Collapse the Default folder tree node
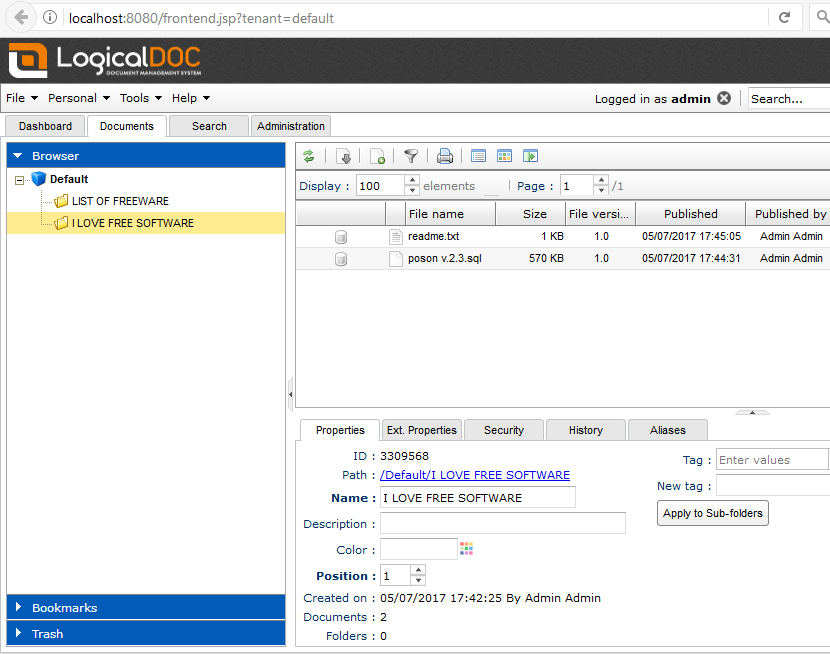The height and width of the screenshot is (654, 830). point(22,178)
